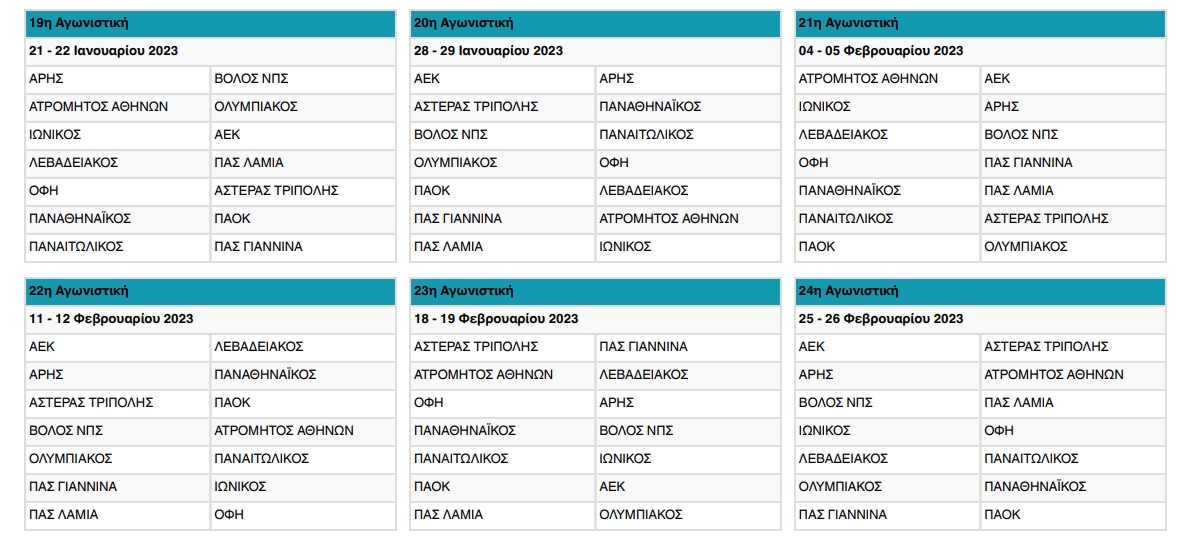Click date row 25 - 26 Φεβρουαρίου 2023
Screen dimensions: 1178x542
(x=980, y=319)
